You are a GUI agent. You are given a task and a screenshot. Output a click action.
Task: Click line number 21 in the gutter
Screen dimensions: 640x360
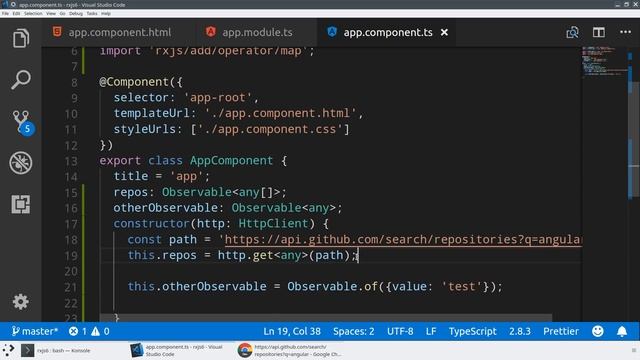tap(71, 287)
